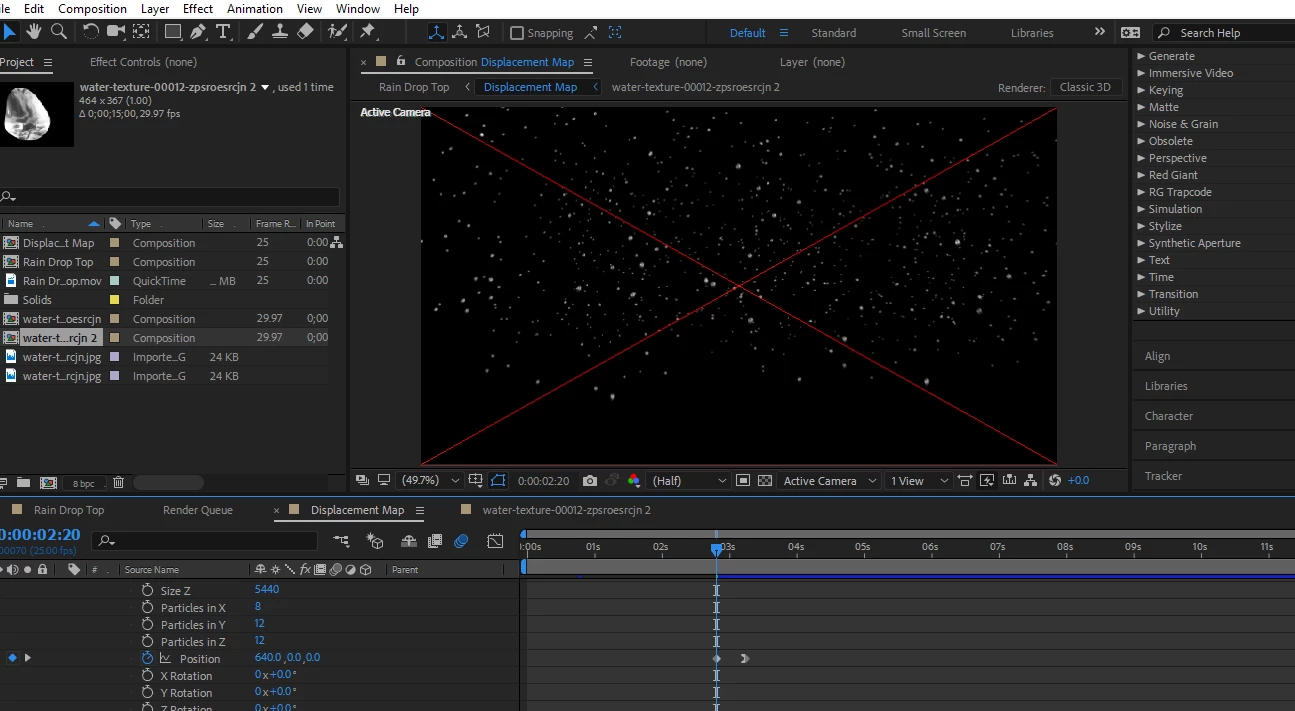Open the Graph Editor
Viewport: 1295px width, 711px height.
pos(495,541)
